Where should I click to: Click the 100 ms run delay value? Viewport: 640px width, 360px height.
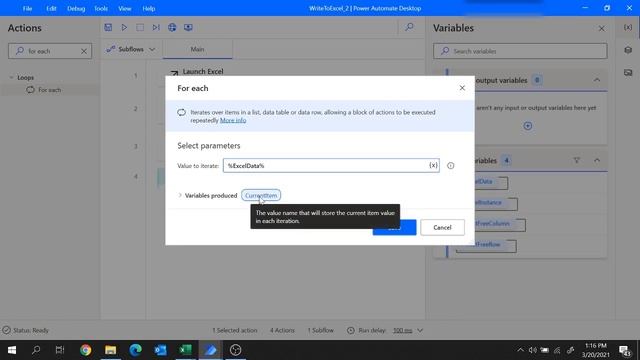point(402,330)
